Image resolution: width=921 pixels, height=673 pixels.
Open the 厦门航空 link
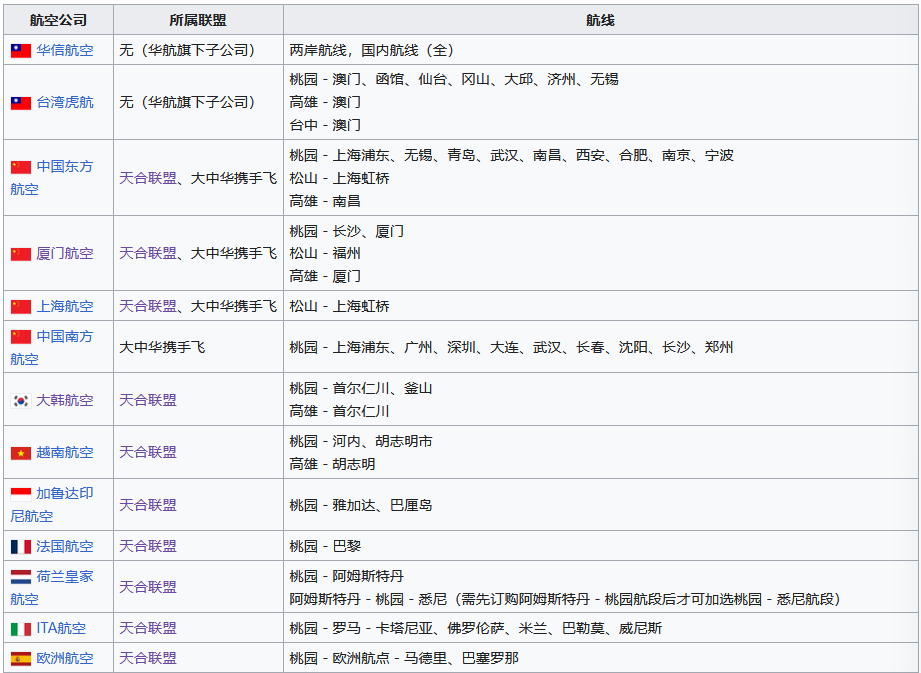coord(65,253)
